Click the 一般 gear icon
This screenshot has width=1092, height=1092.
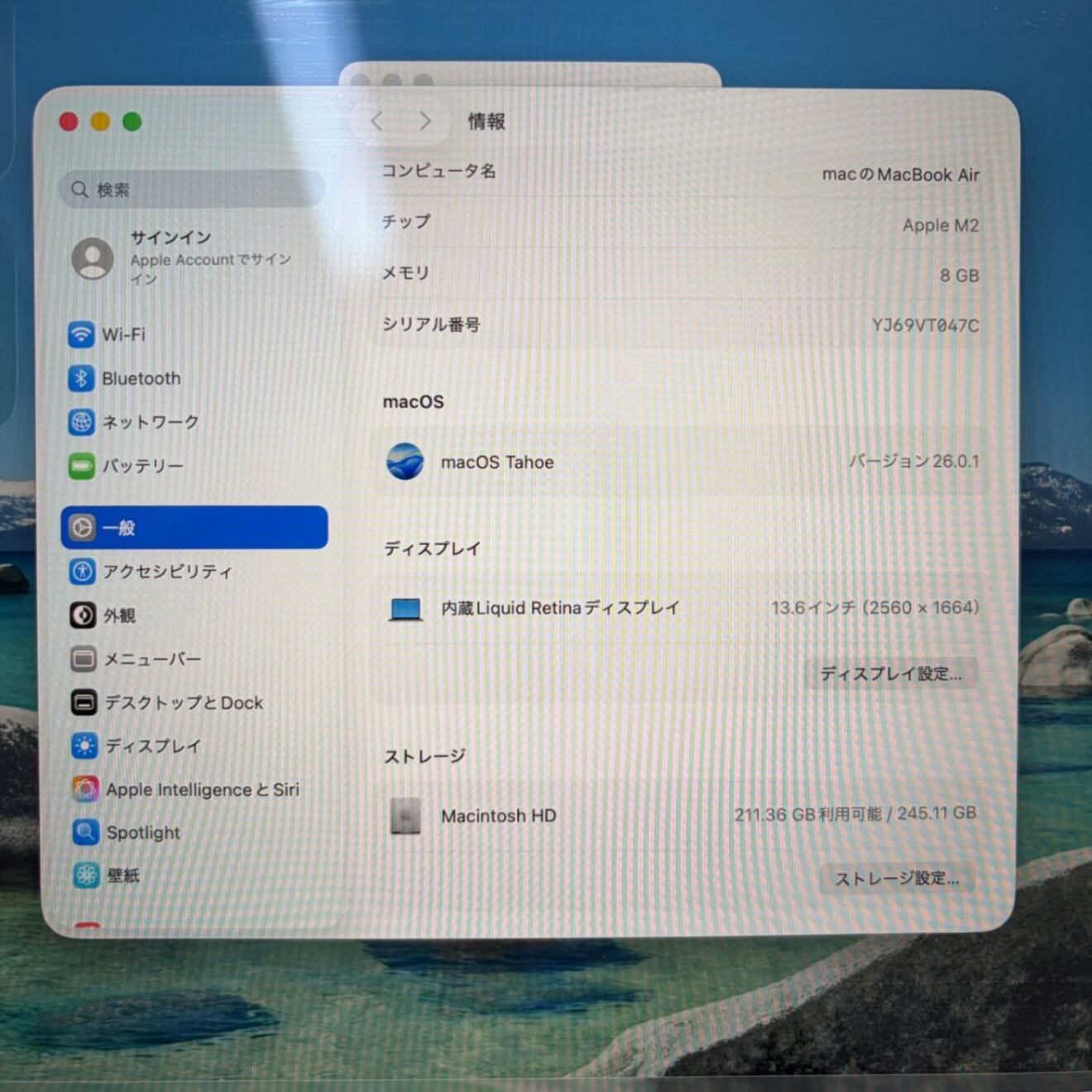pyautogui.click(x=82, y=527)
